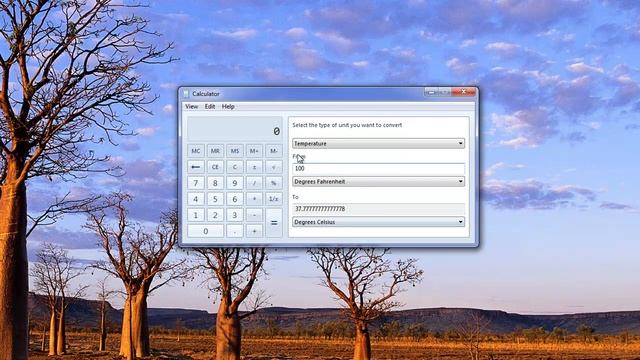Click the multiply key
640x360 pixels.
click(x=254, y=199)
